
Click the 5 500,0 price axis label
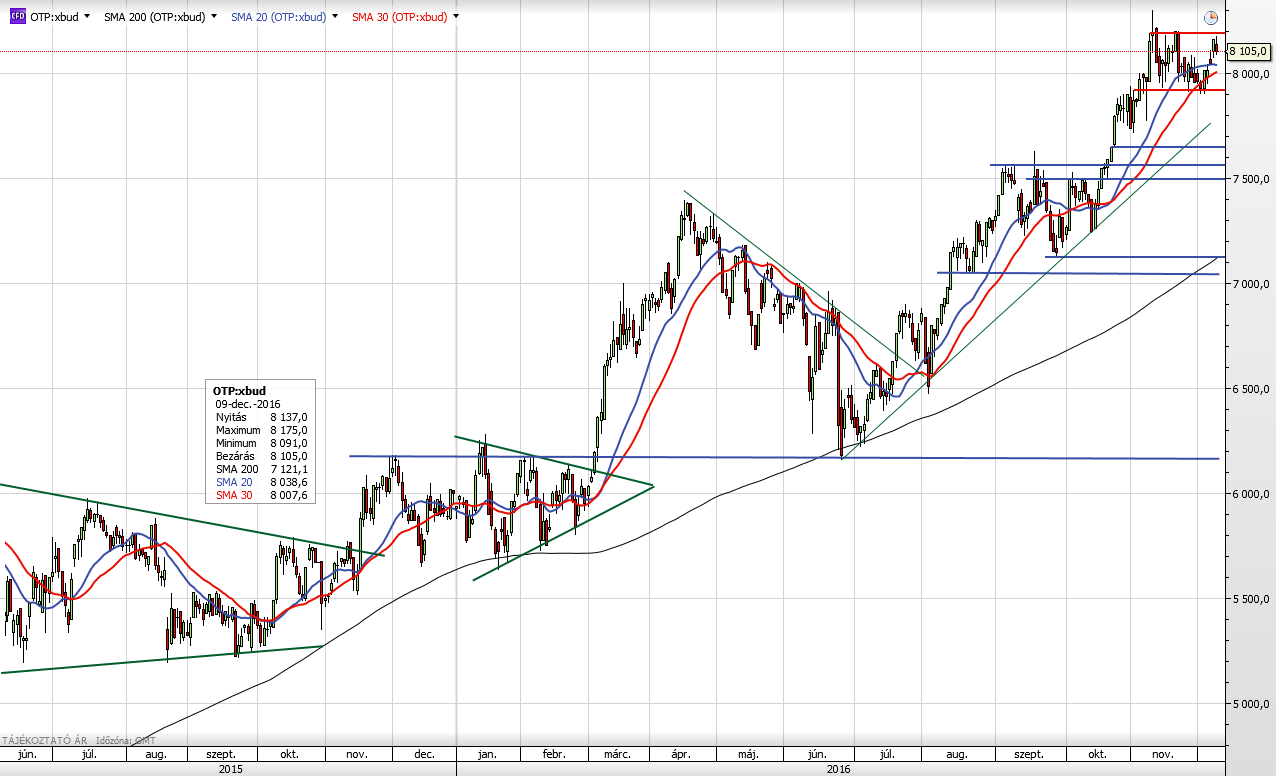[1250, 599]
